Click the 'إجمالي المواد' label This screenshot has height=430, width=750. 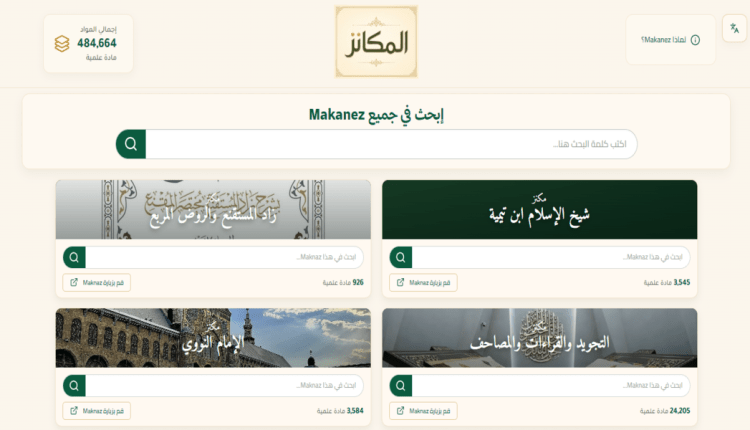[99, 29]
